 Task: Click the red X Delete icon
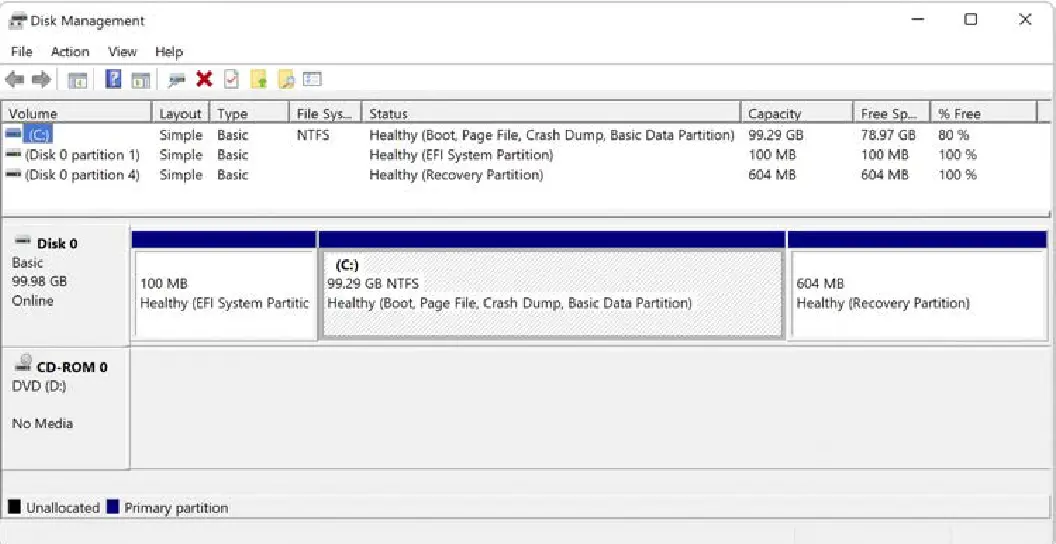click(x=204, y=80)
